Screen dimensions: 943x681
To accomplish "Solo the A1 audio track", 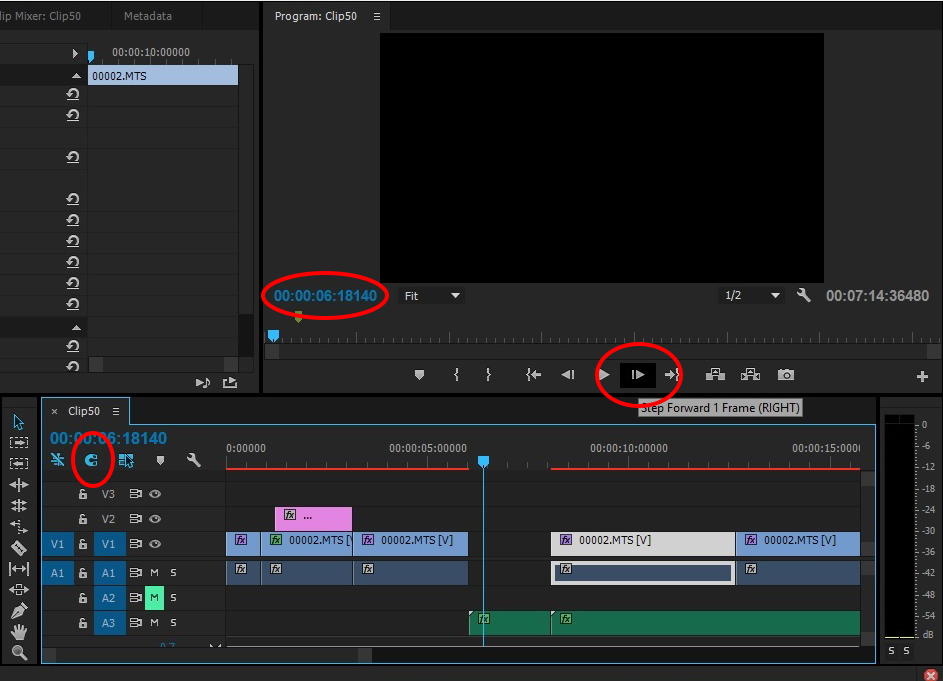I will tap(173, 573).
